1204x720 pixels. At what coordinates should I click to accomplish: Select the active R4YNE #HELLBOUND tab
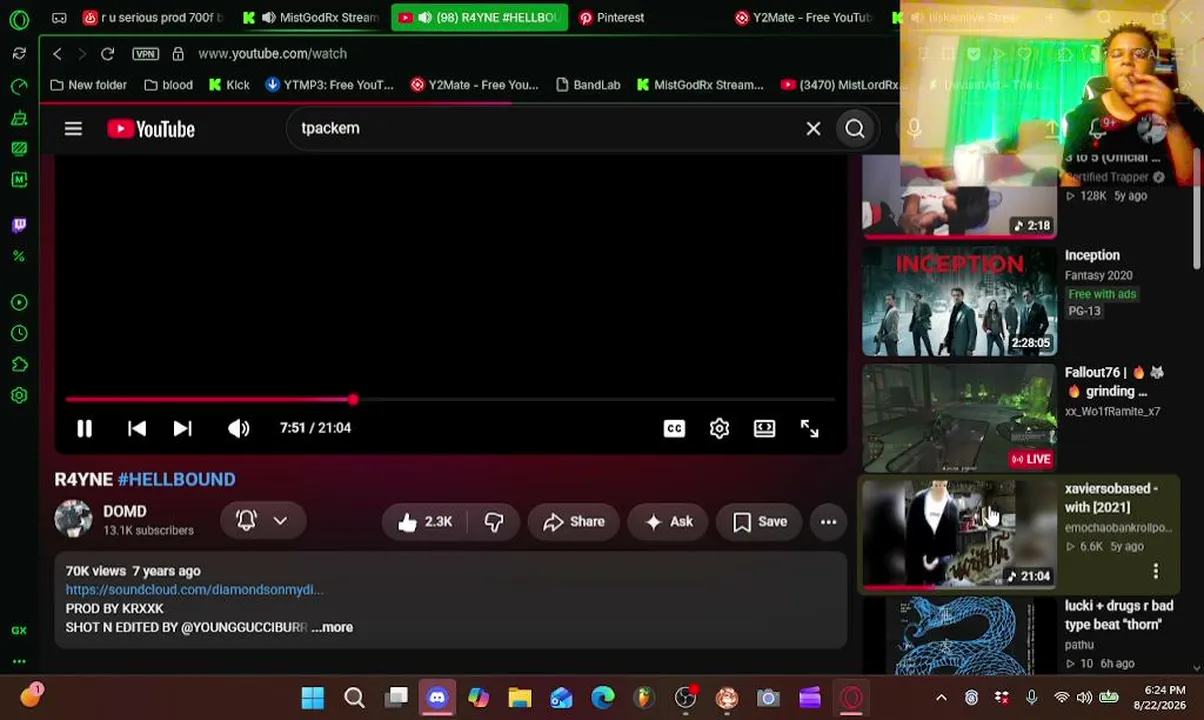point(479,17)
